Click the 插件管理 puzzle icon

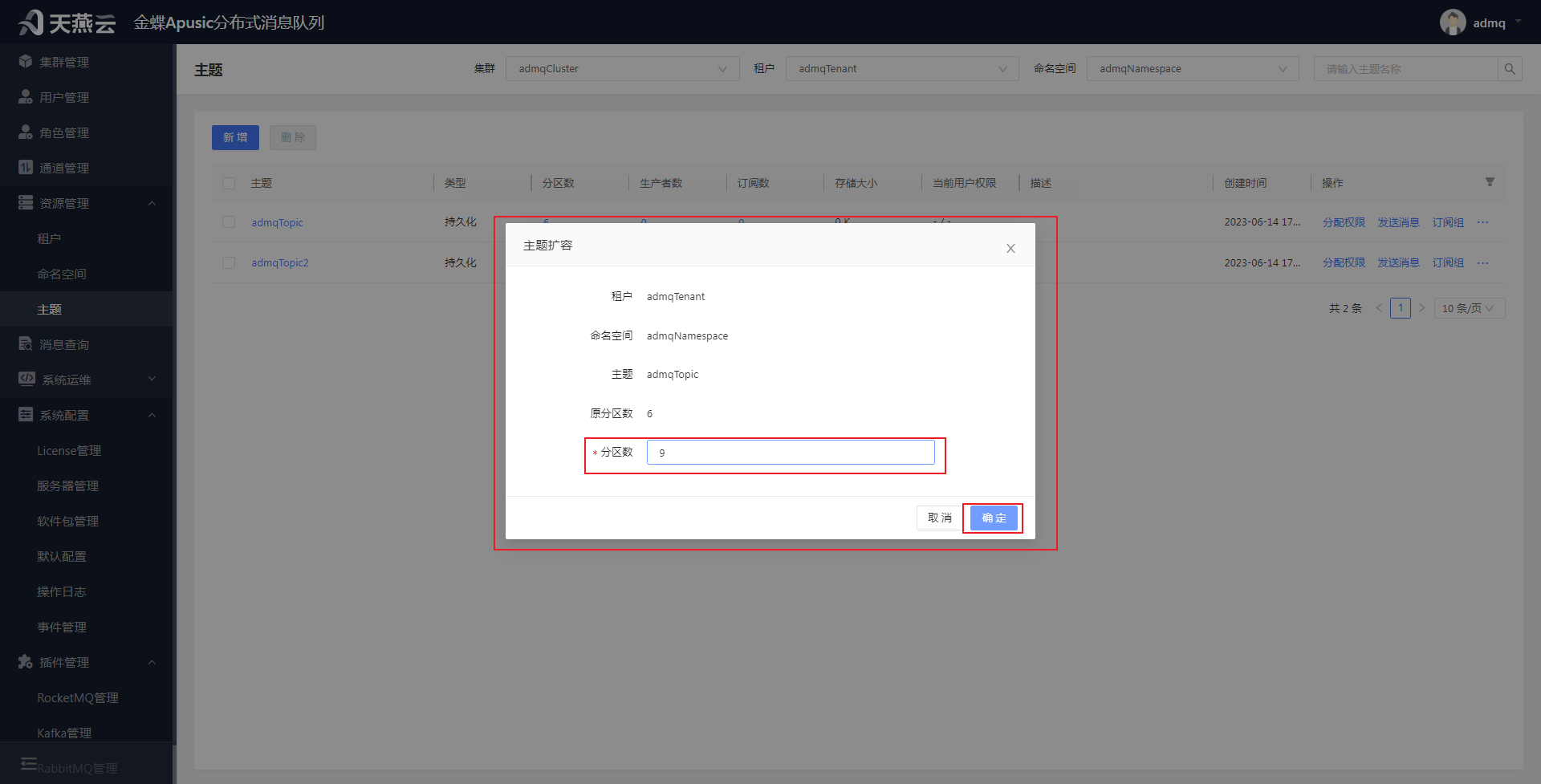click(x=26, y=662)
